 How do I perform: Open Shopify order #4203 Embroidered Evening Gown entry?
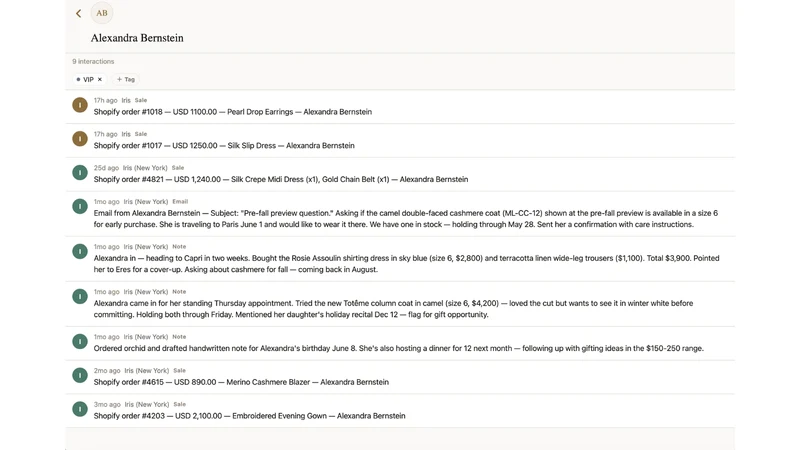tap(400, 410)
